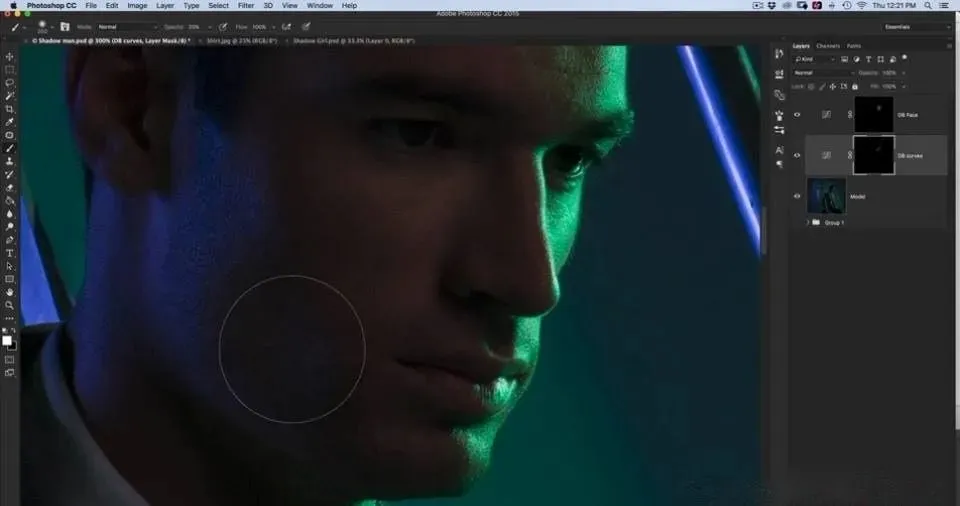Open the Essentials workspace switcher

coord(915,27)
